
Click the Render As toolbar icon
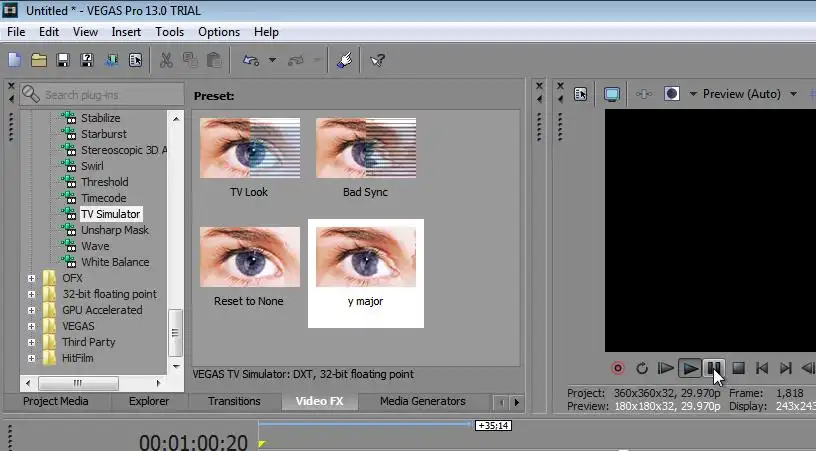[111, 60]
